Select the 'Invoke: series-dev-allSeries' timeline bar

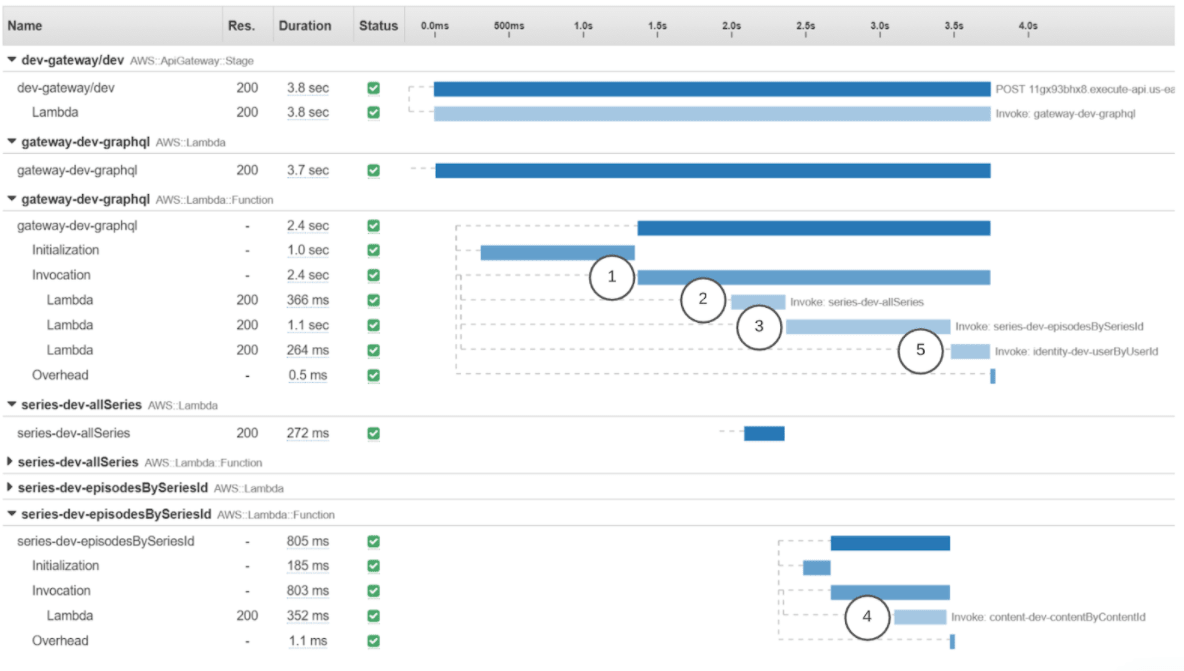[758, 302]
